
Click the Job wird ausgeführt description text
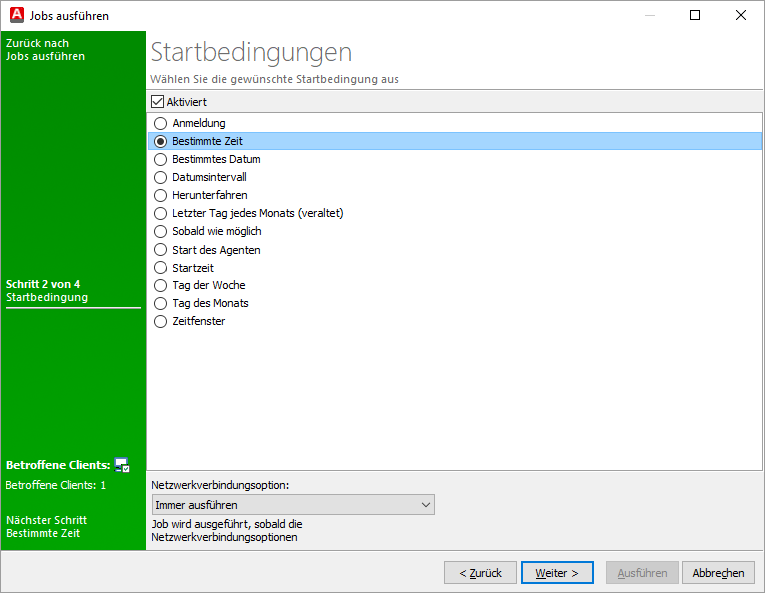pos(227,531)
